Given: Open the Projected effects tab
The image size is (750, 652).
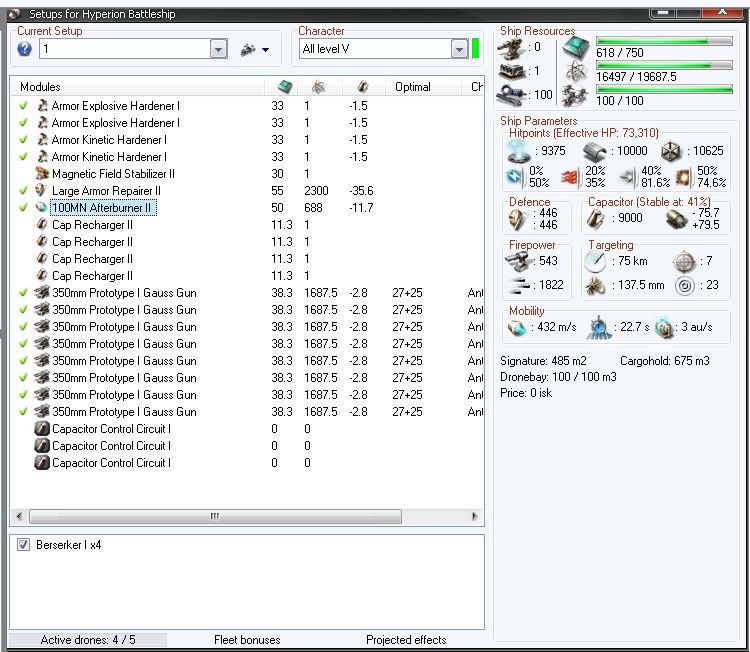Looking at the screenshot, I should coord(406,640).
